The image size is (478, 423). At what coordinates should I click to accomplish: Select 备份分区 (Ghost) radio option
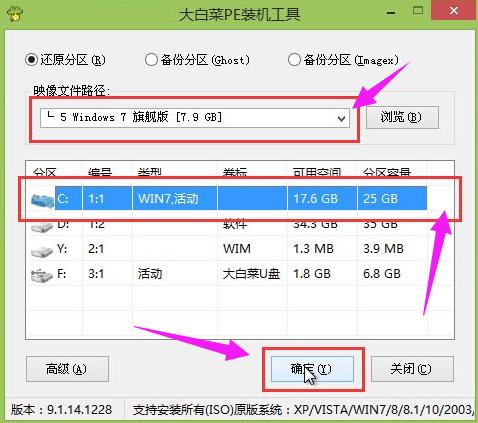(x=197, y=60)
